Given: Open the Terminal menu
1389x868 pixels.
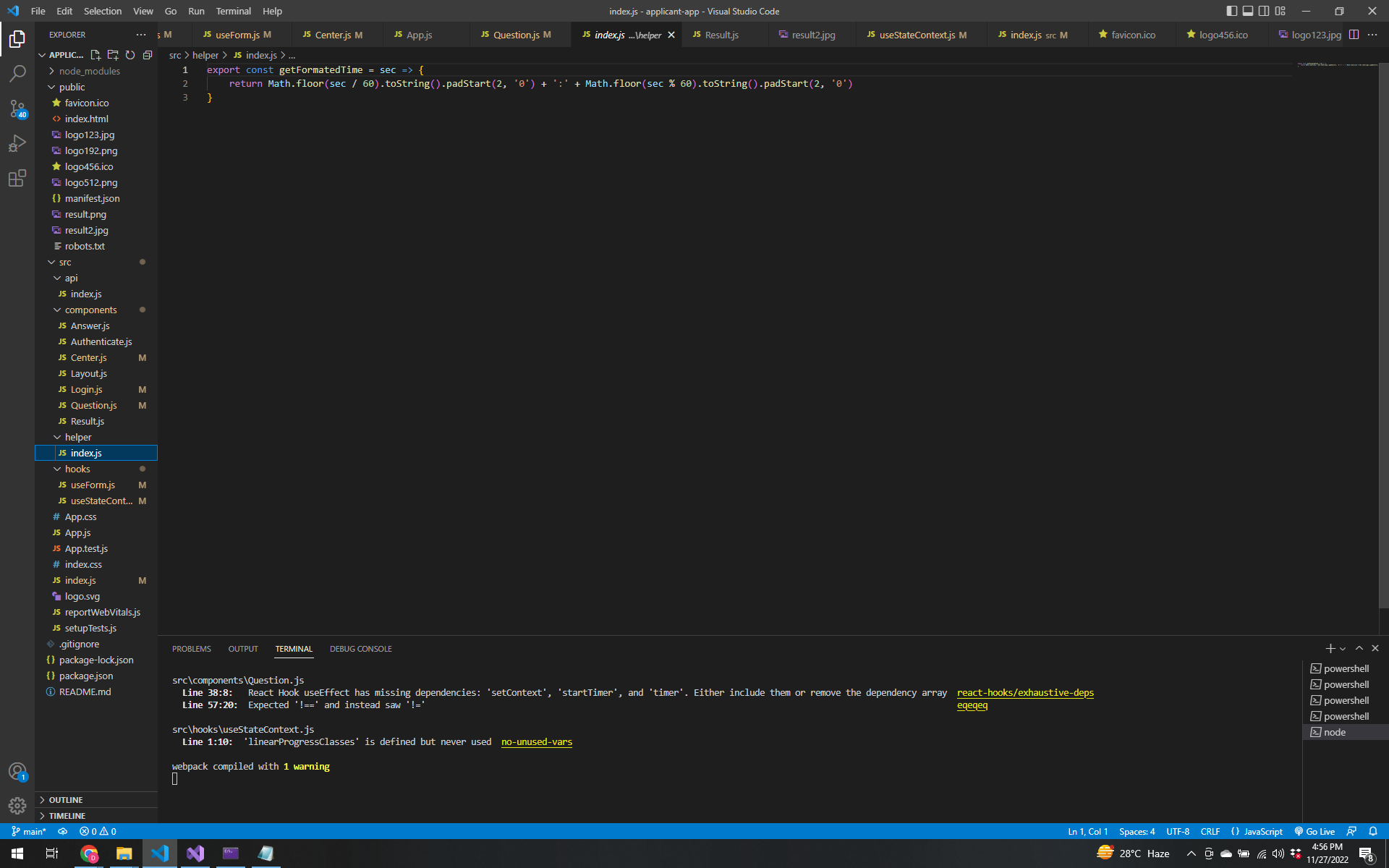Looking at the screenshot, I should (x=233, y=11).
